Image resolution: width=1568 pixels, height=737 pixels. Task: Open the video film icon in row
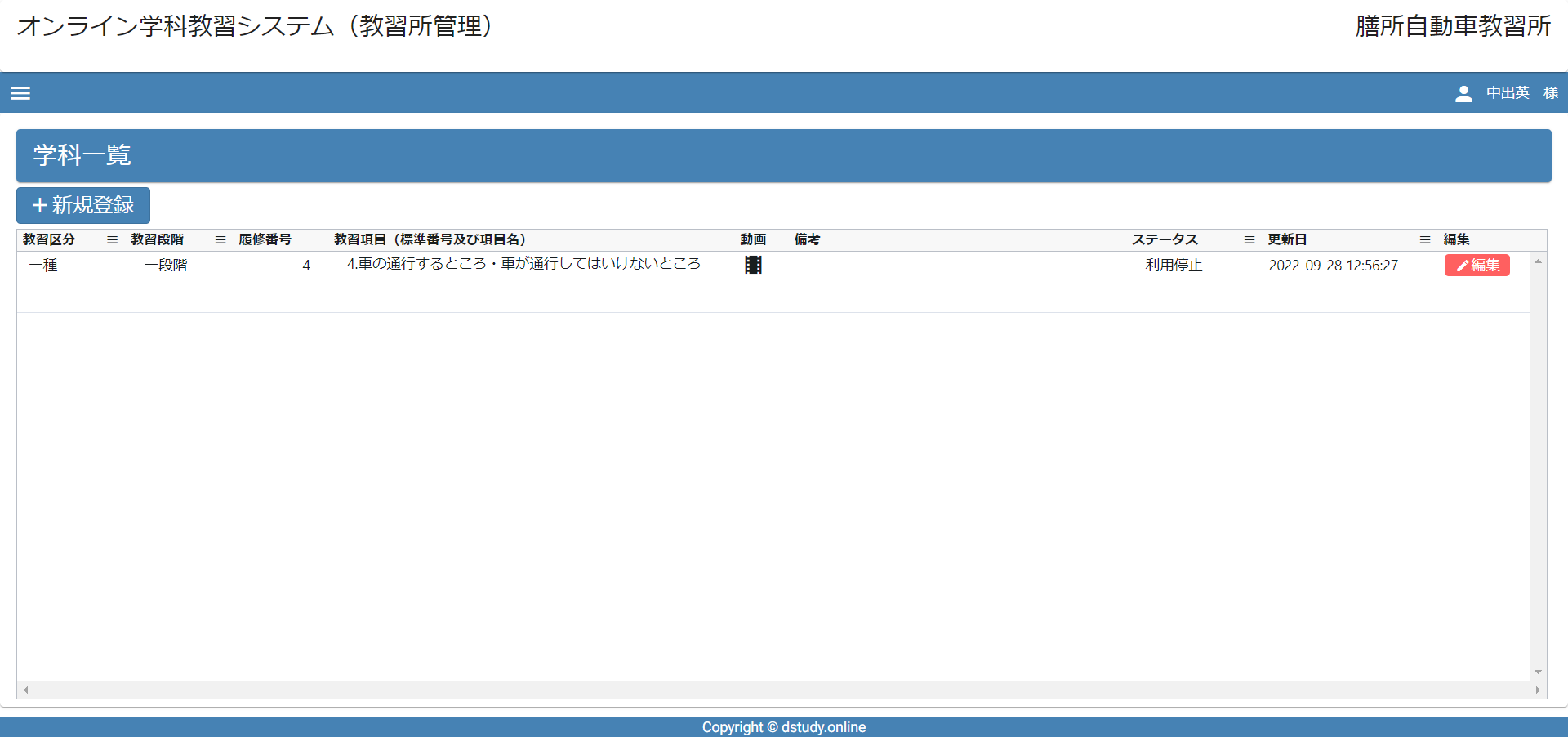click(x=753, y=265)
